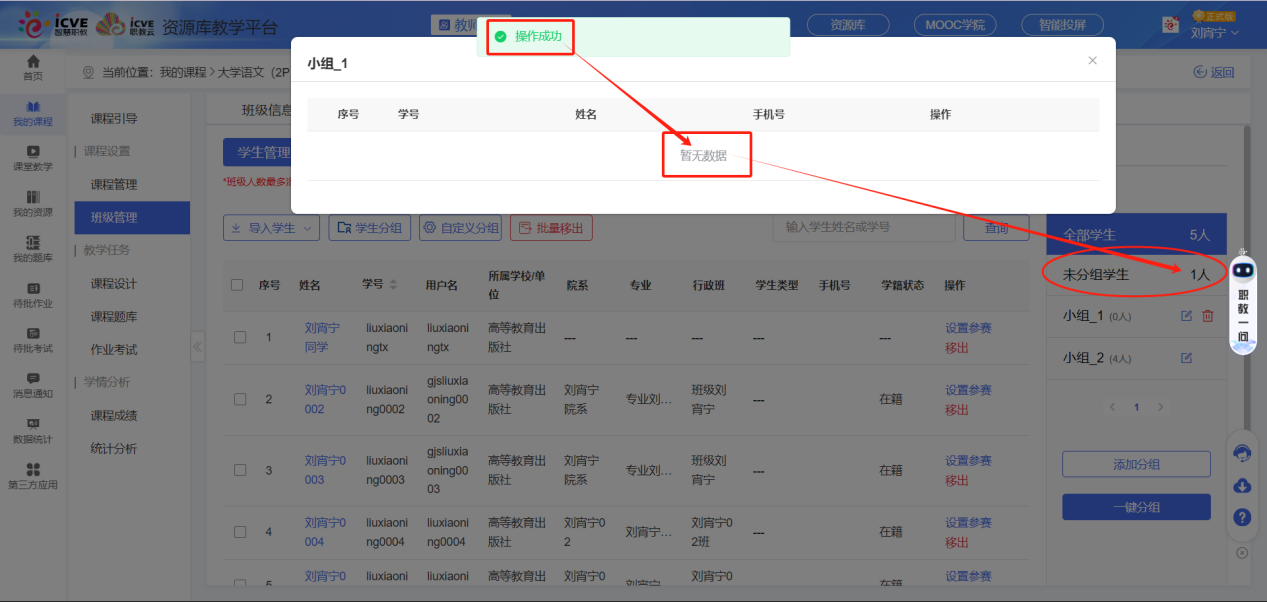Open 课堂教学 in the left sidebar
This screenshot has height=602, width=1267.
[x=33, y=157]
